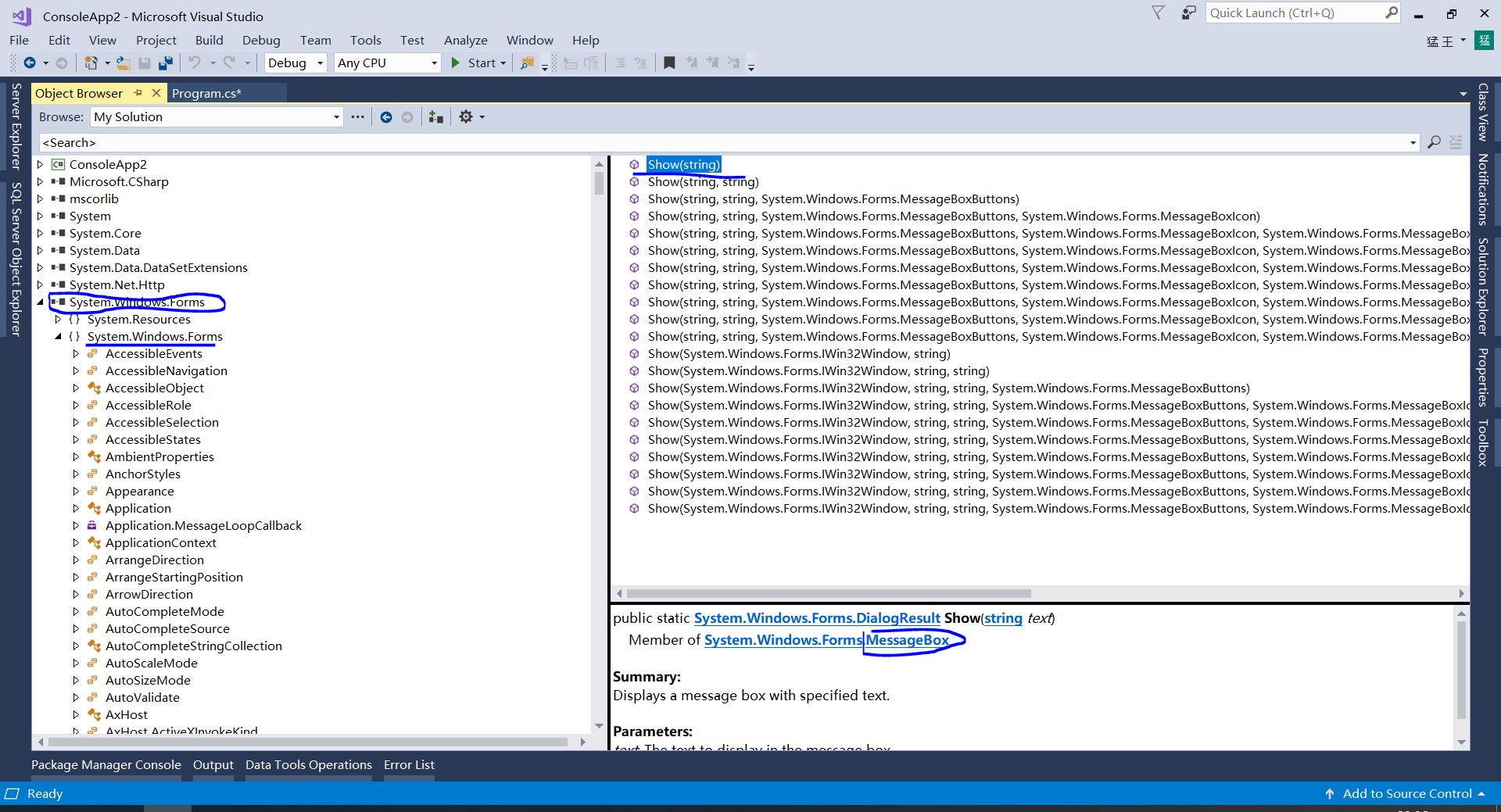Open the Browse My Solution dropdown
Image resolution: width=1501 pixels, height=812 pixels.
(337, 117)
